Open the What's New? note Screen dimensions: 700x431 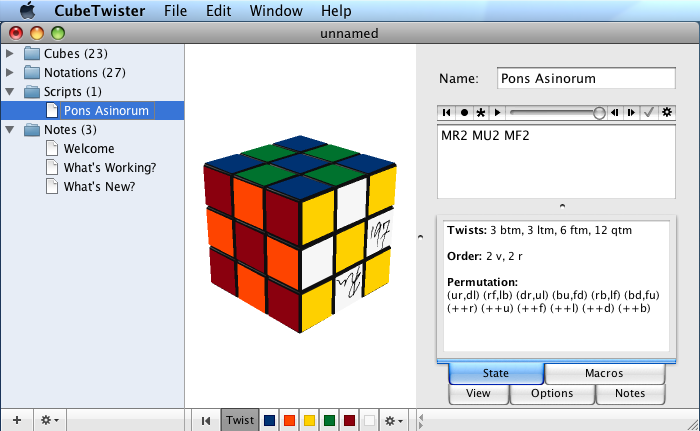[99, 186]
